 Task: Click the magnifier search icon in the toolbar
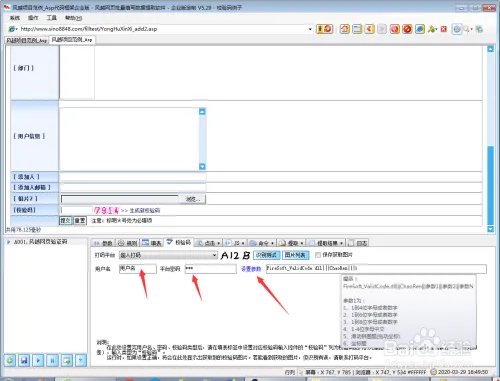[467, 29]
